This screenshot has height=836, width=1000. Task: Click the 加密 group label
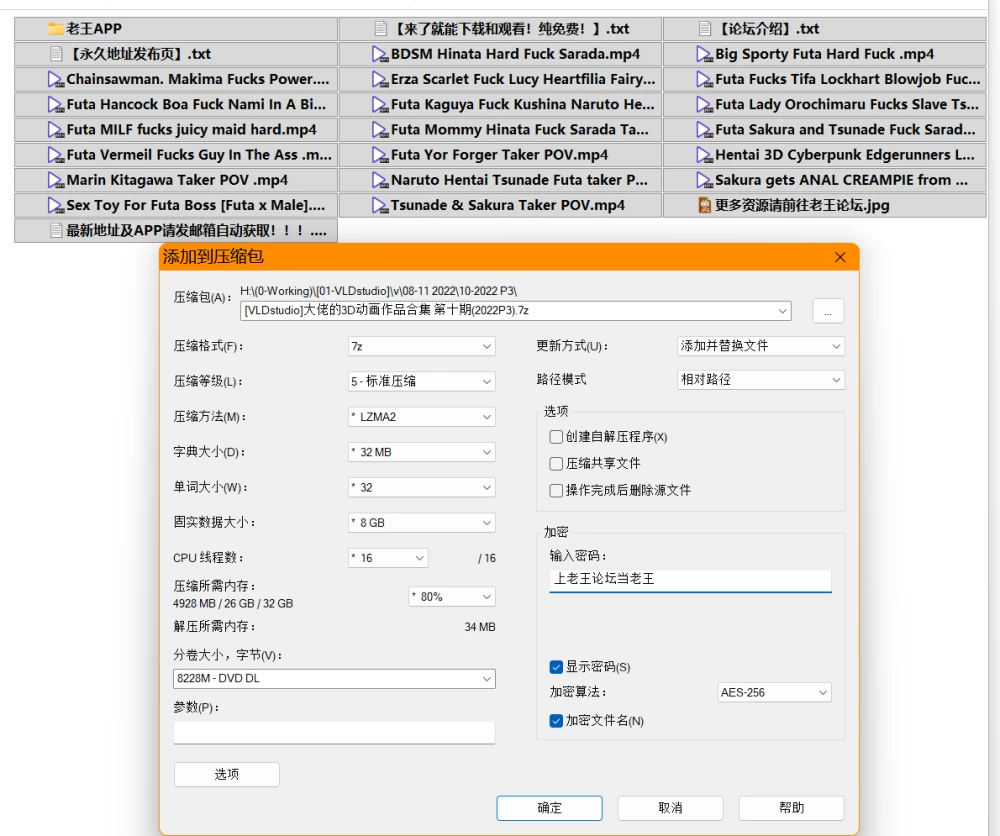click(555, 532)
